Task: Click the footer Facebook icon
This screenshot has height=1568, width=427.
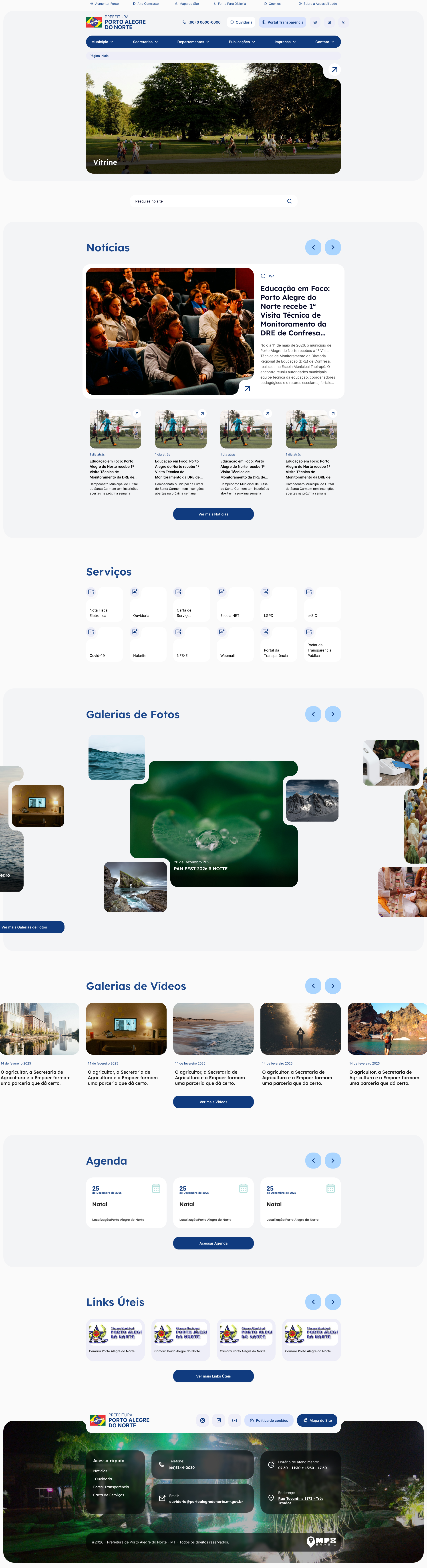Action: [219, 1420]
